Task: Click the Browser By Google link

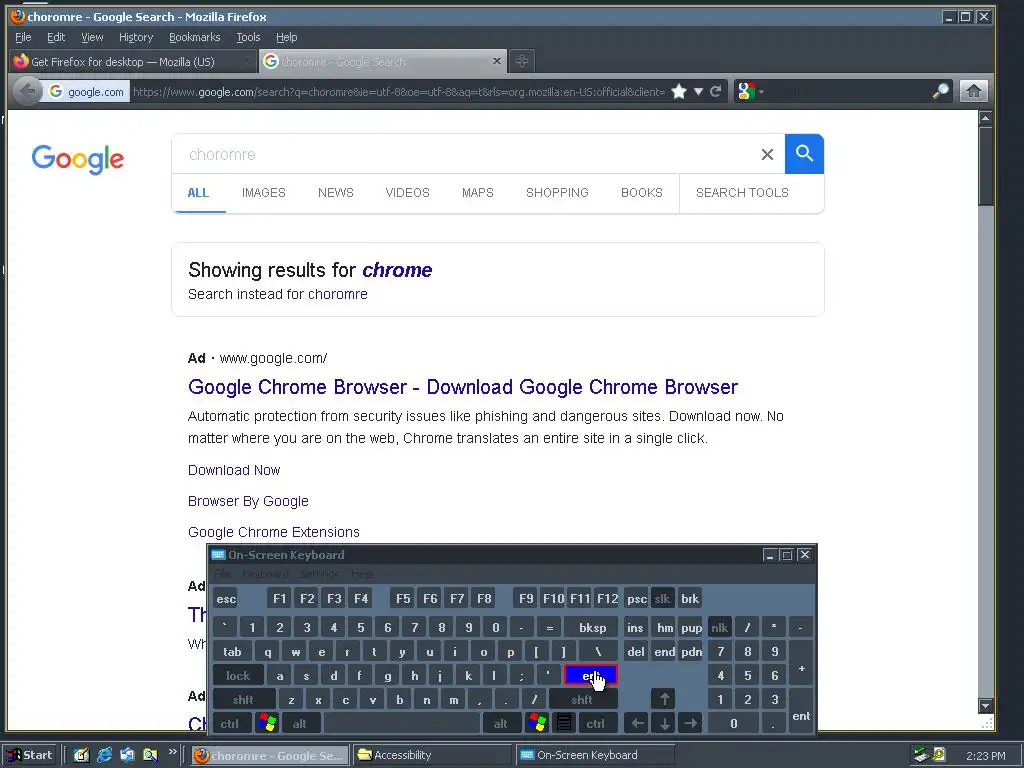Action: 248,501
